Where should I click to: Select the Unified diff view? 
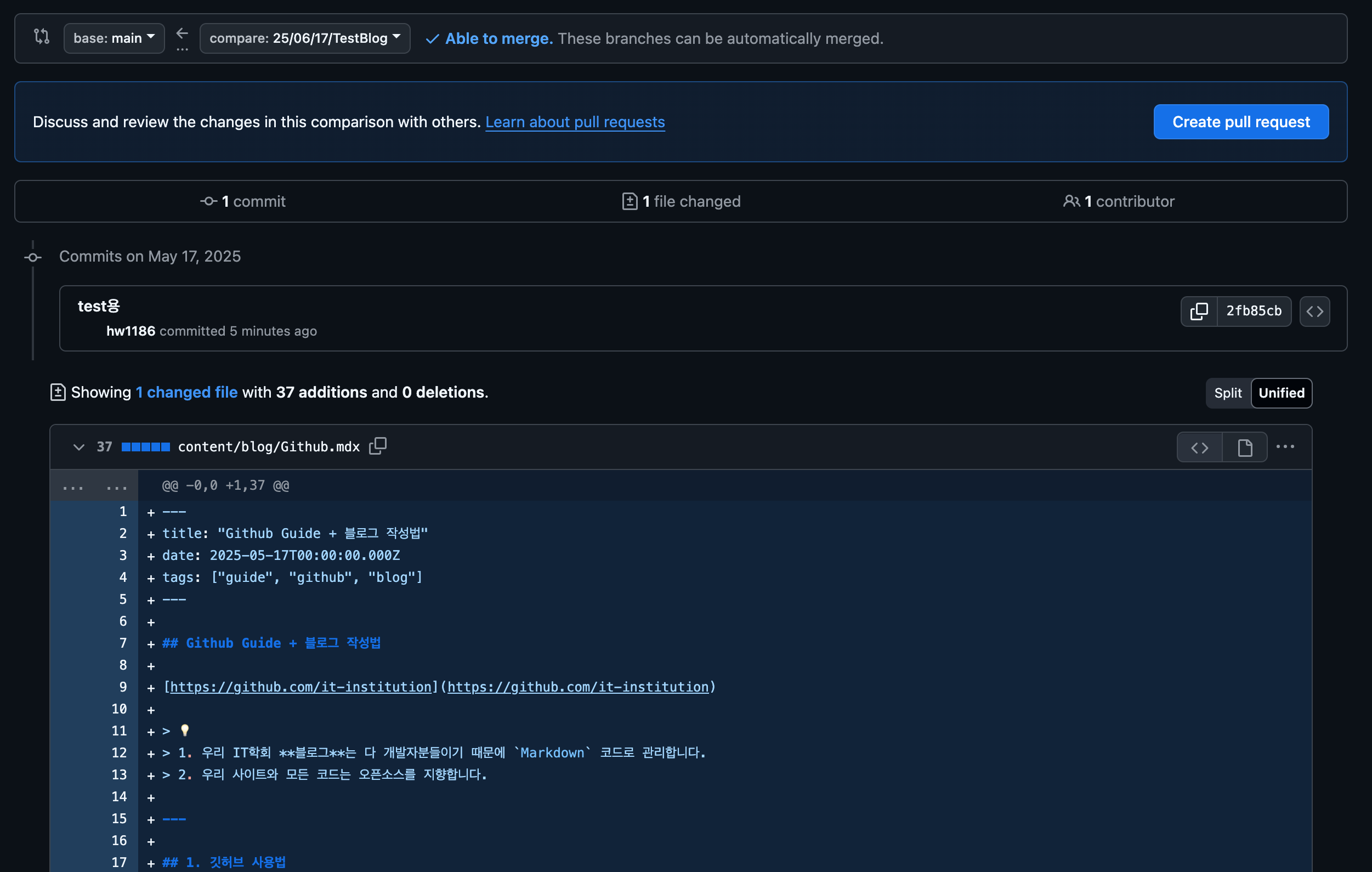tap(1281, 393)
